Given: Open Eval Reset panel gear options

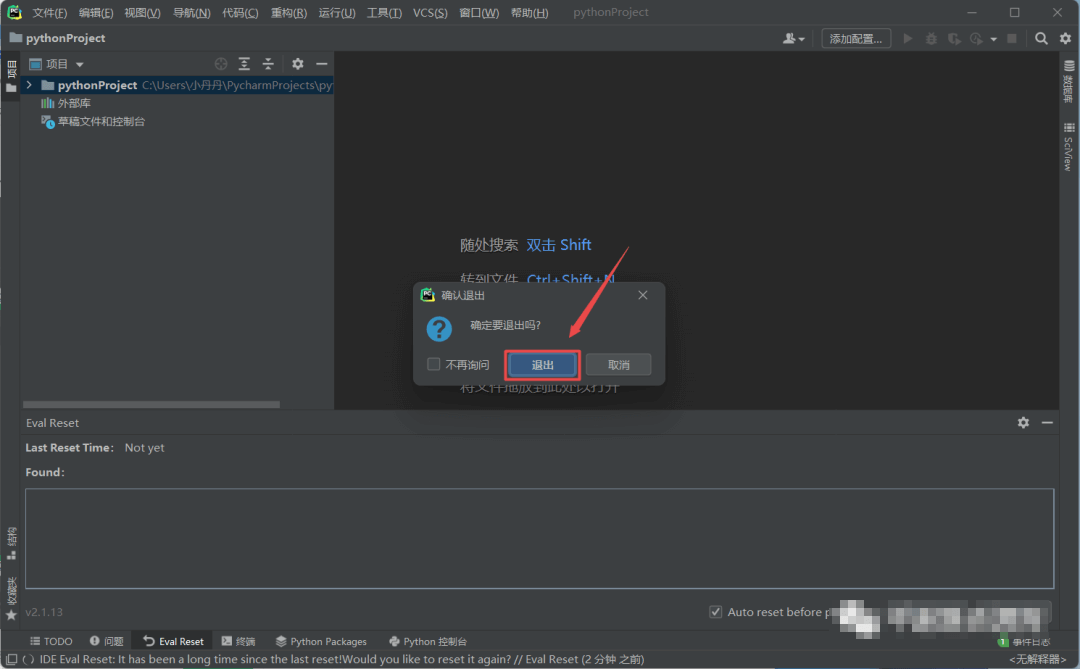Looking at the screenshot, I should tap(1023, 423).
